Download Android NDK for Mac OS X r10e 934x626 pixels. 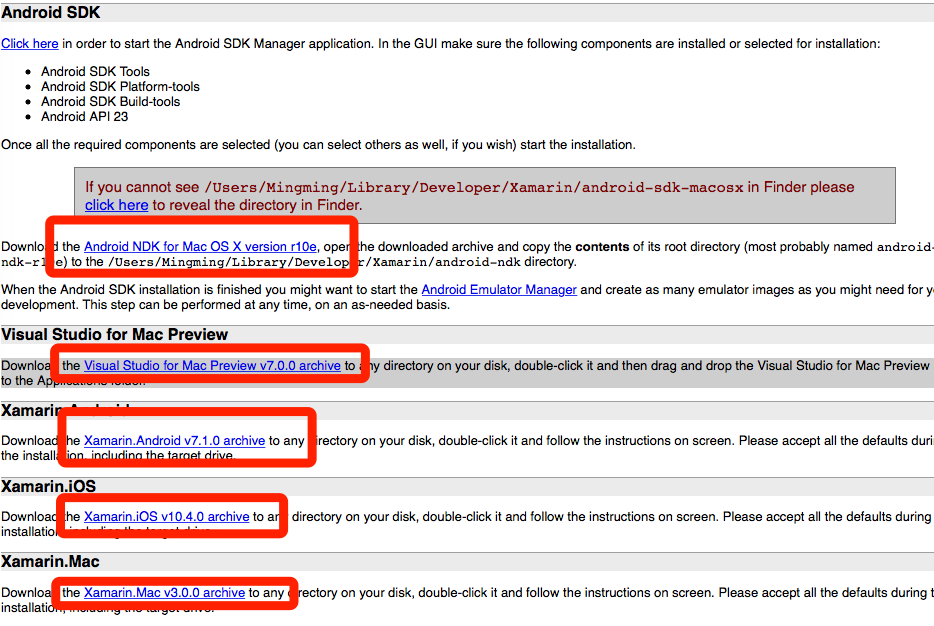[x=200, y=247]
